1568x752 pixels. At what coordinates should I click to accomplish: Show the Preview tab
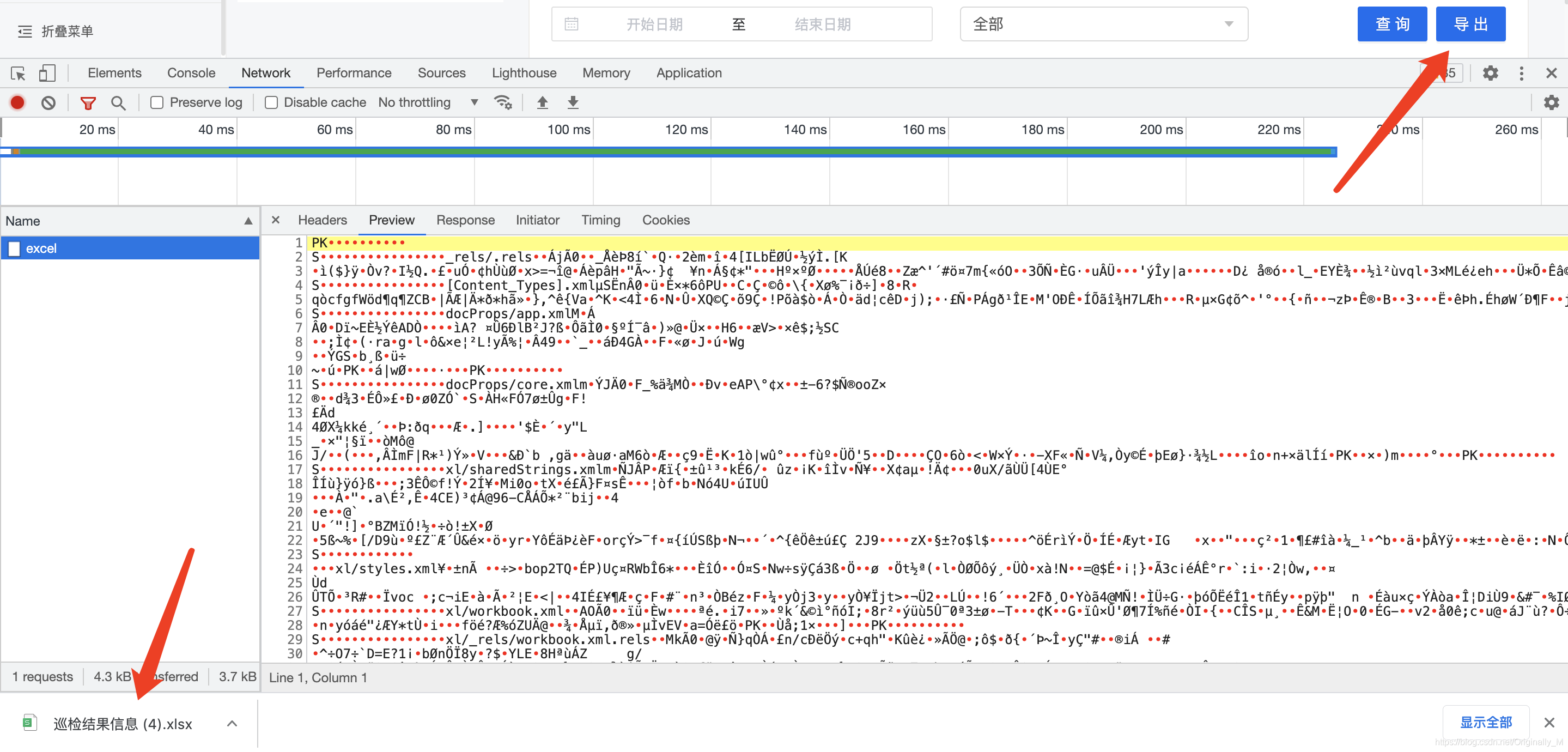[391, 220]
